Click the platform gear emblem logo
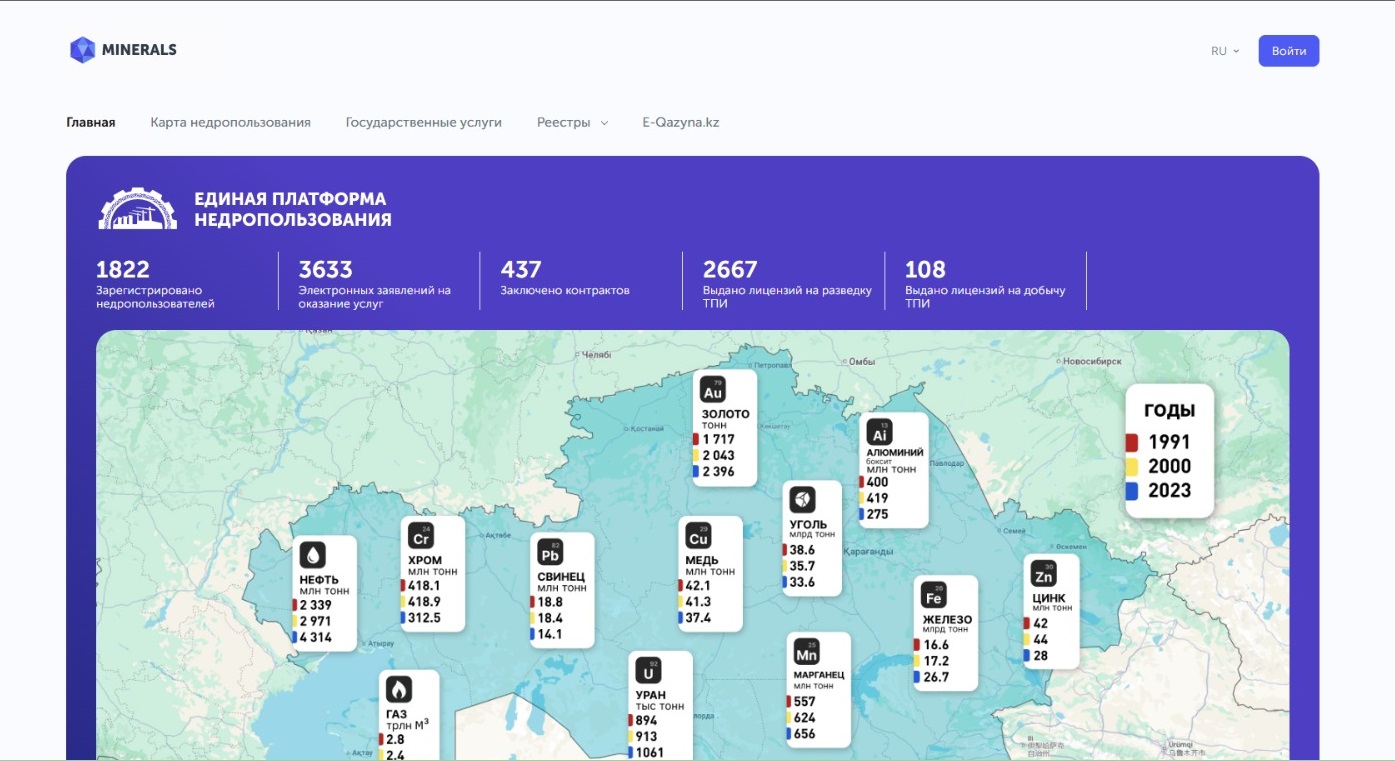The width and height of the screenshot is (1395, 761). (137, 209)
